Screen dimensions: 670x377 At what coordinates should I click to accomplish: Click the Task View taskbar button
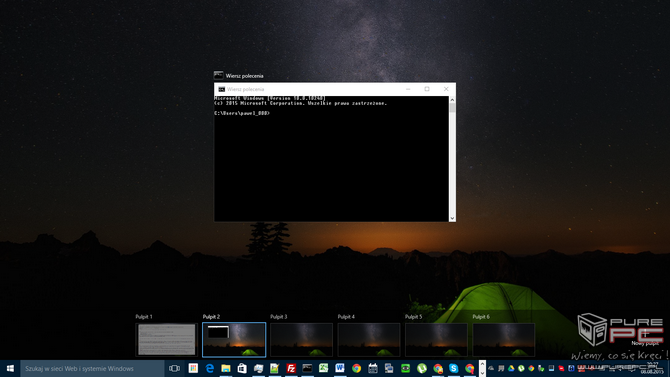click(x=174, y=368)
